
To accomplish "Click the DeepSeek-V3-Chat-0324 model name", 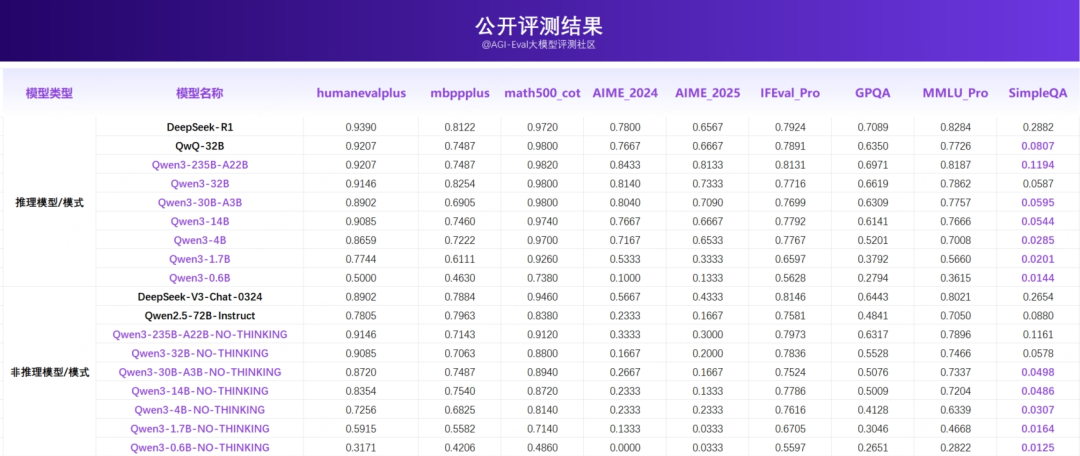I will click(x=200, y=297).
